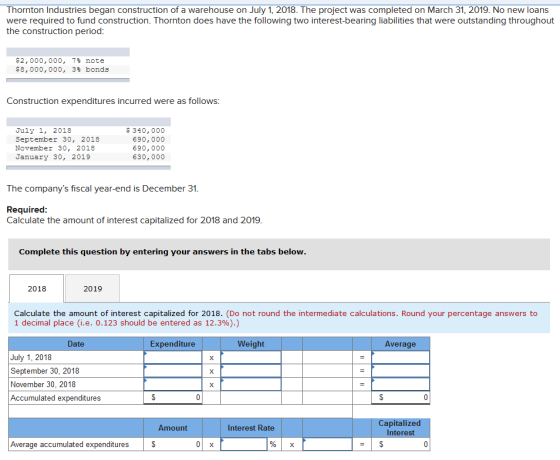This screenshot has width=560, height=460.
Task: Click the November 30, 2018 Average field
Action: tap(400, 384)
